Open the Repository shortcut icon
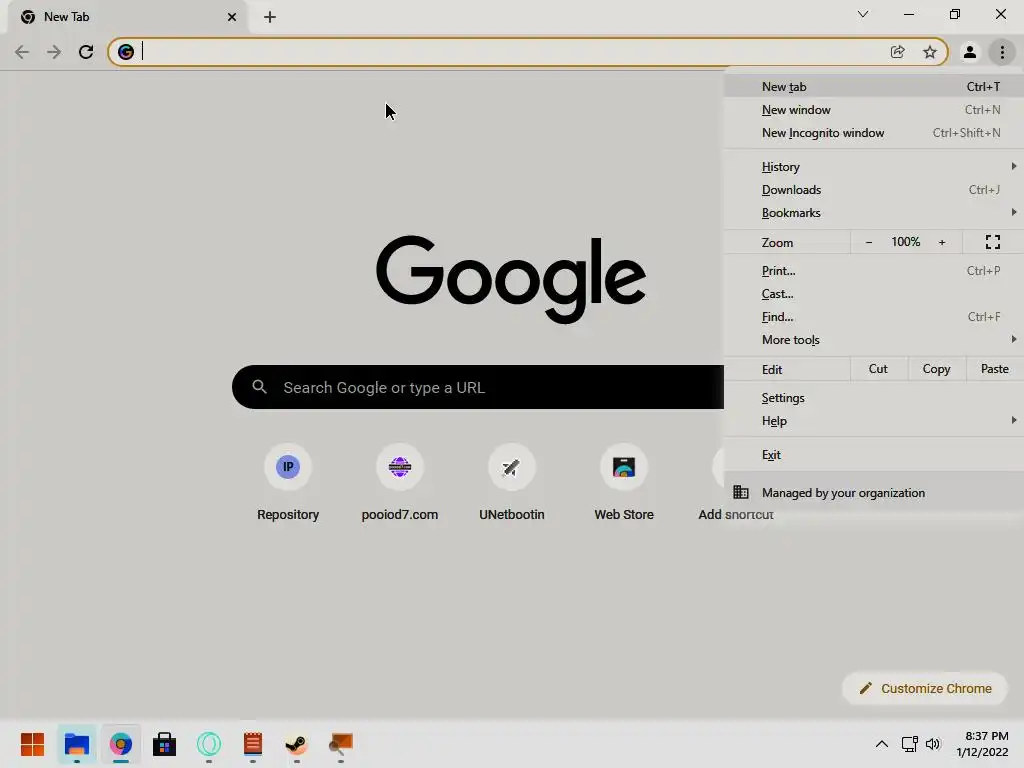The height and width of the screenshot is (768, 1024). (288, 467)
